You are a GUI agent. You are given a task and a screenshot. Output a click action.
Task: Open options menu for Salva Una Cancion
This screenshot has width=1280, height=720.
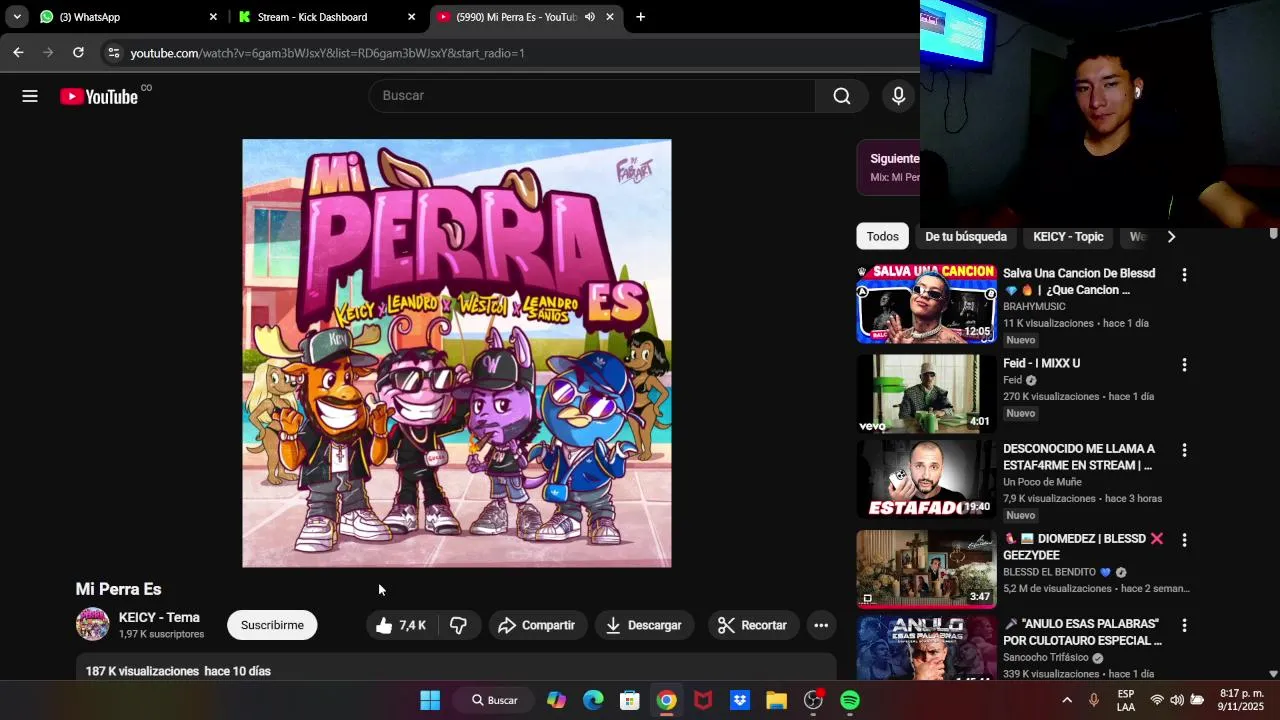point(1184,275)
